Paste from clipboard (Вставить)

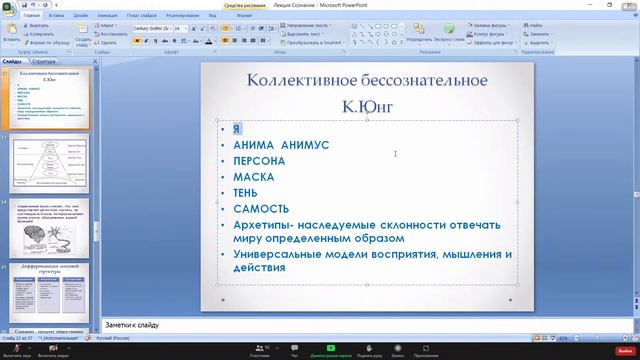[11, 33]
